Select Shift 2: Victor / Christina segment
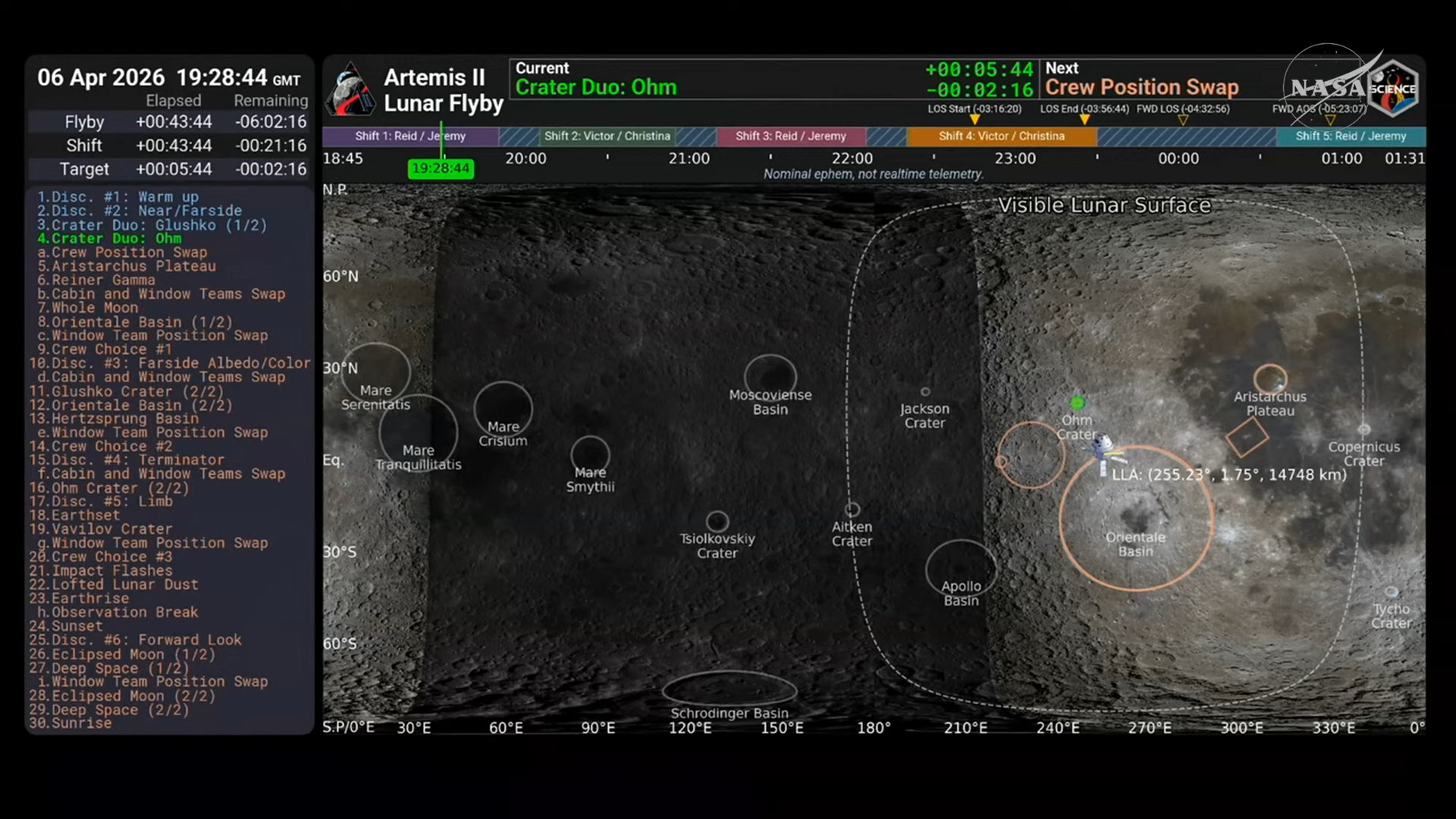Image resolution: width=1456 pixels, height=819 pixels. [607, 136]
